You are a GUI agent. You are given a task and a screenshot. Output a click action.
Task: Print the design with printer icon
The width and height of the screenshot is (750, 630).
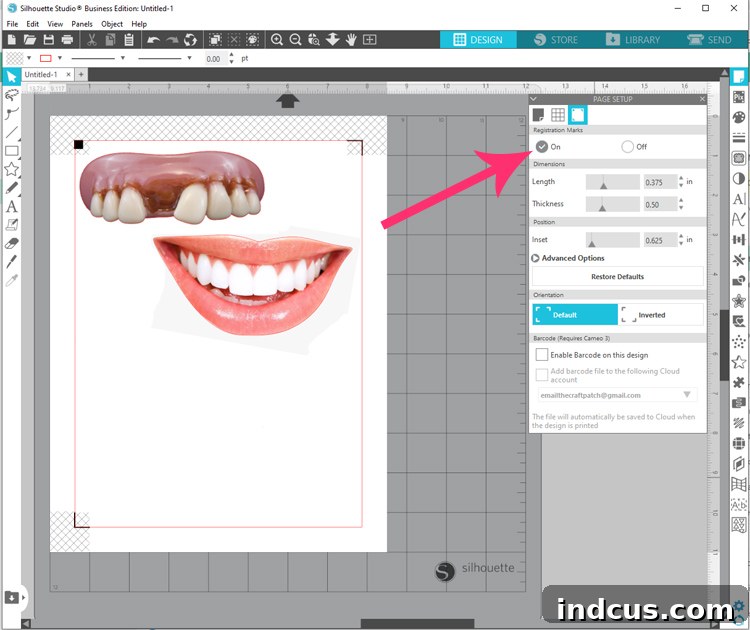click(67, 40)
